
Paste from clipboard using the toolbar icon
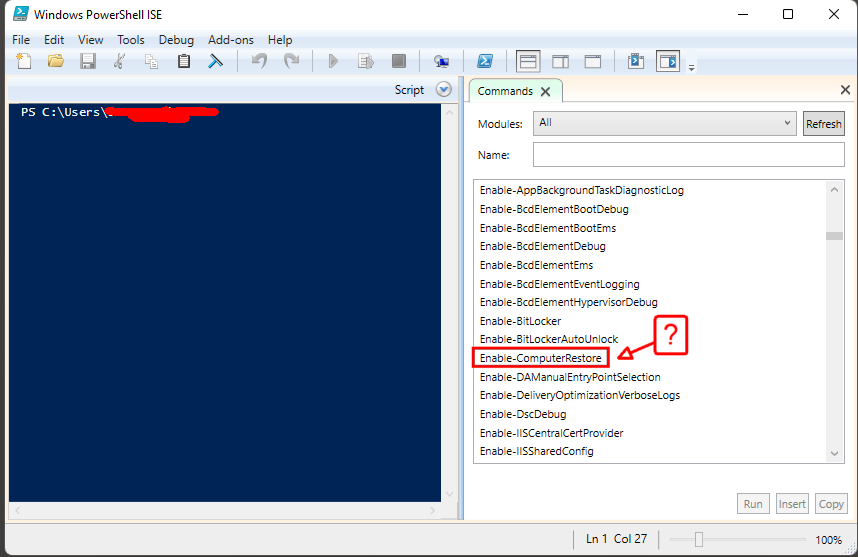(x=184, y=61)
